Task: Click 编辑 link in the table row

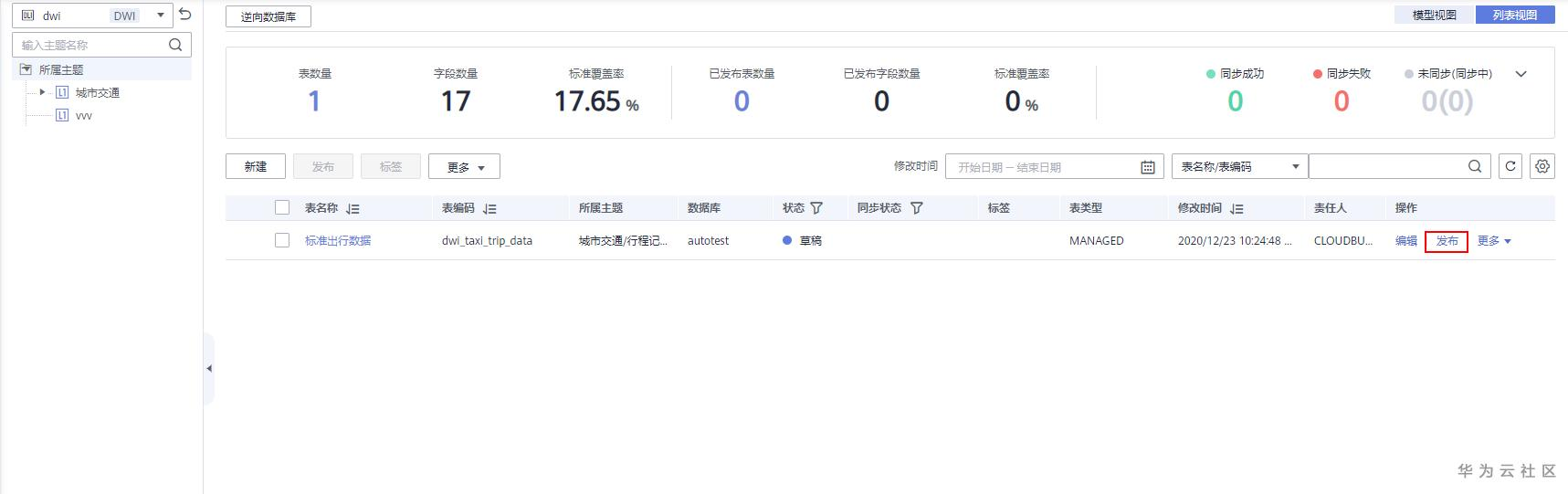Action: coord(1406,241)
